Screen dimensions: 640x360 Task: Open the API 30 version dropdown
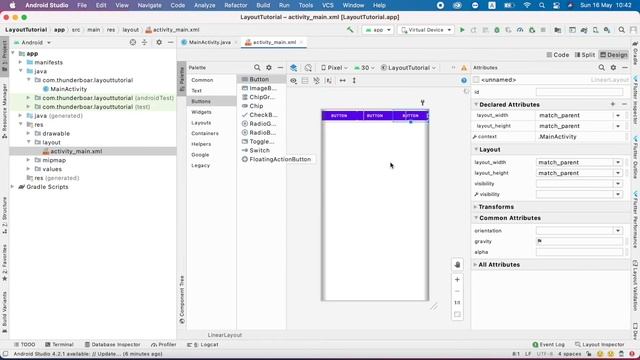tap(364, 68)
